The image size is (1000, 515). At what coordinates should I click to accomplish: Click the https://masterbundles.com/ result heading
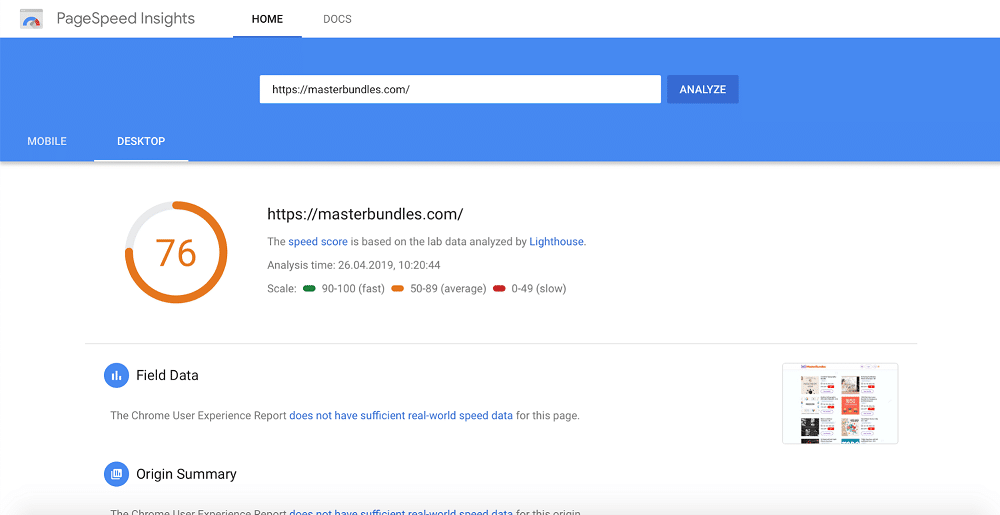point(365,214)
